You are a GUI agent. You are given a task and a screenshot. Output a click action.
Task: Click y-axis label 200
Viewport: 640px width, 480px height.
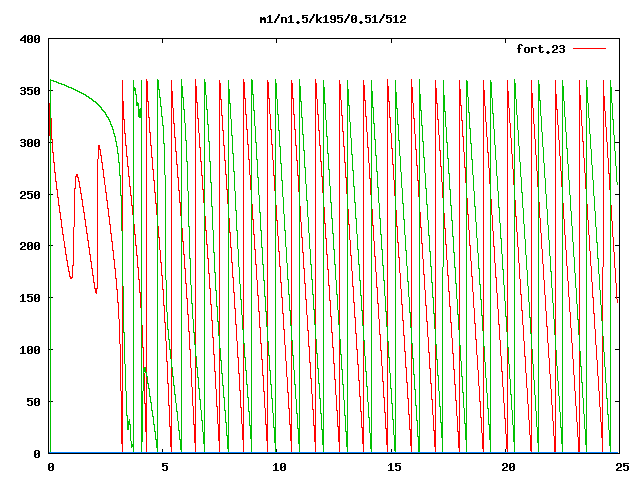30,246
